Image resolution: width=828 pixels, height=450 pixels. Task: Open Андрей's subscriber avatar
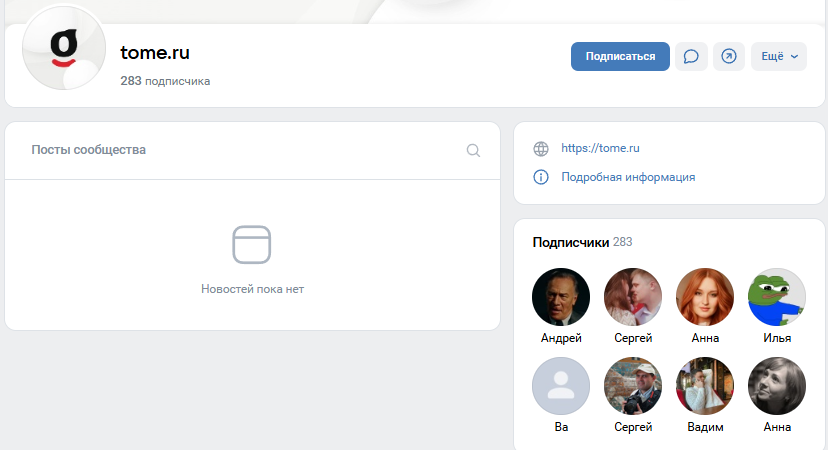[x=561, y=297]
